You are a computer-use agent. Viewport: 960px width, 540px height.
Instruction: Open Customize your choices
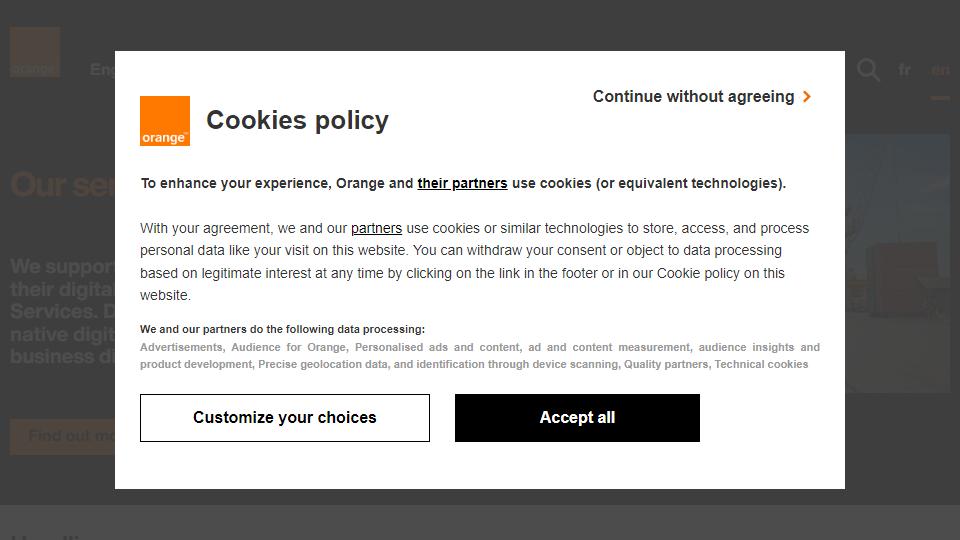tap(285, 418)
